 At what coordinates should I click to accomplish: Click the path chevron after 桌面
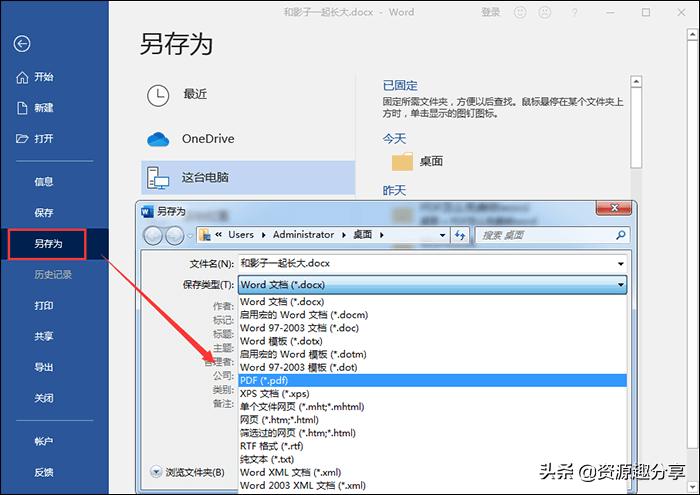click(382, 235)
